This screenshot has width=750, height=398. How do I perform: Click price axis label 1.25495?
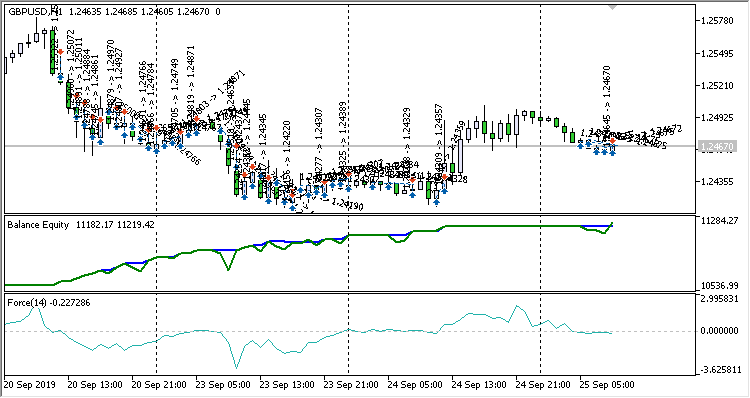(x=717, y=54)
